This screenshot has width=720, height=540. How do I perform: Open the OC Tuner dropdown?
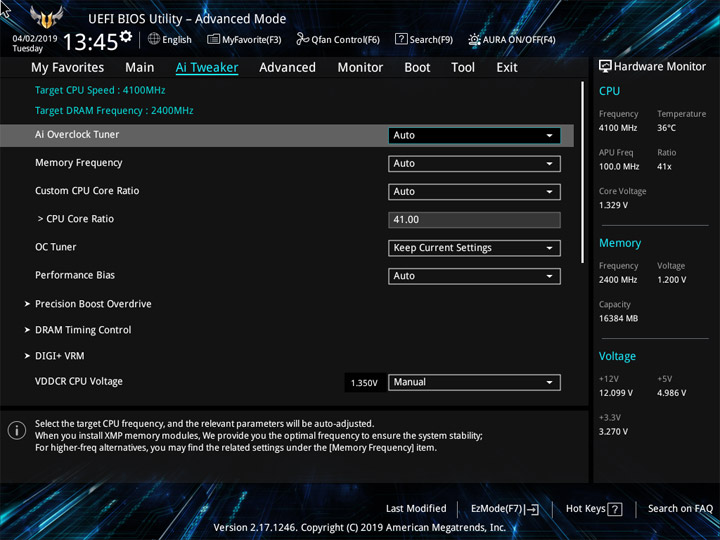coord(474,248)
